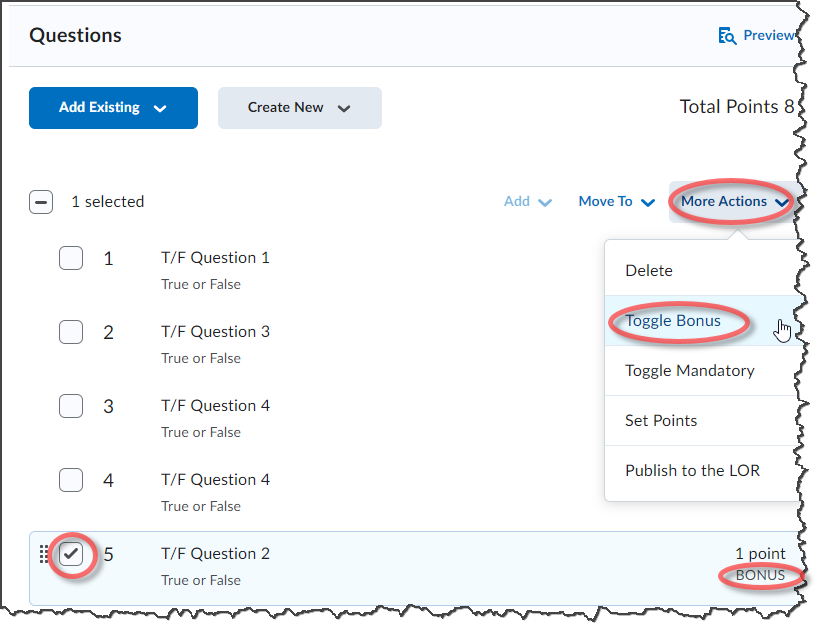Image resolution: width=815 pixels, height=626 pixels.
Task: Click Publish to the LOR option
Action: (692, 471)
